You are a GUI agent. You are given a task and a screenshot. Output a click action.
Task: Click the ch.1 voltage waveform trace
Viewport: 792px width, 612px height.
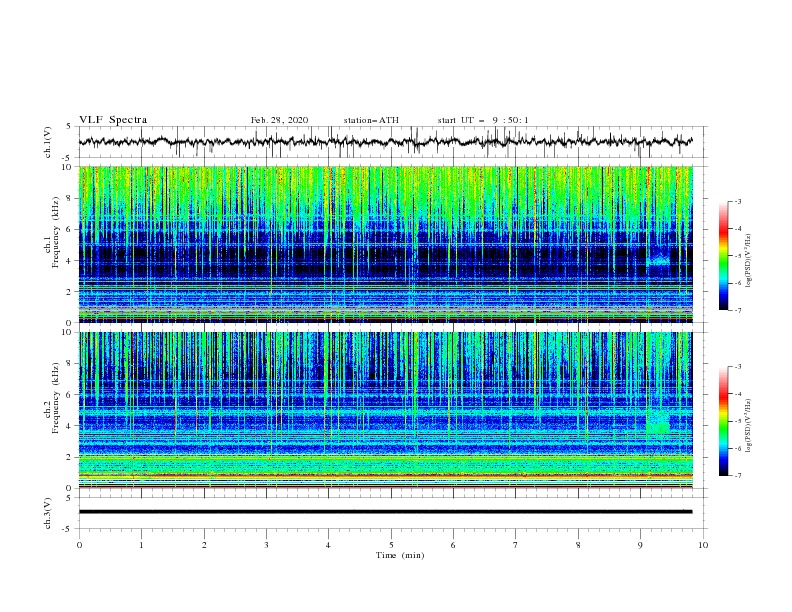tap(385, 142)
